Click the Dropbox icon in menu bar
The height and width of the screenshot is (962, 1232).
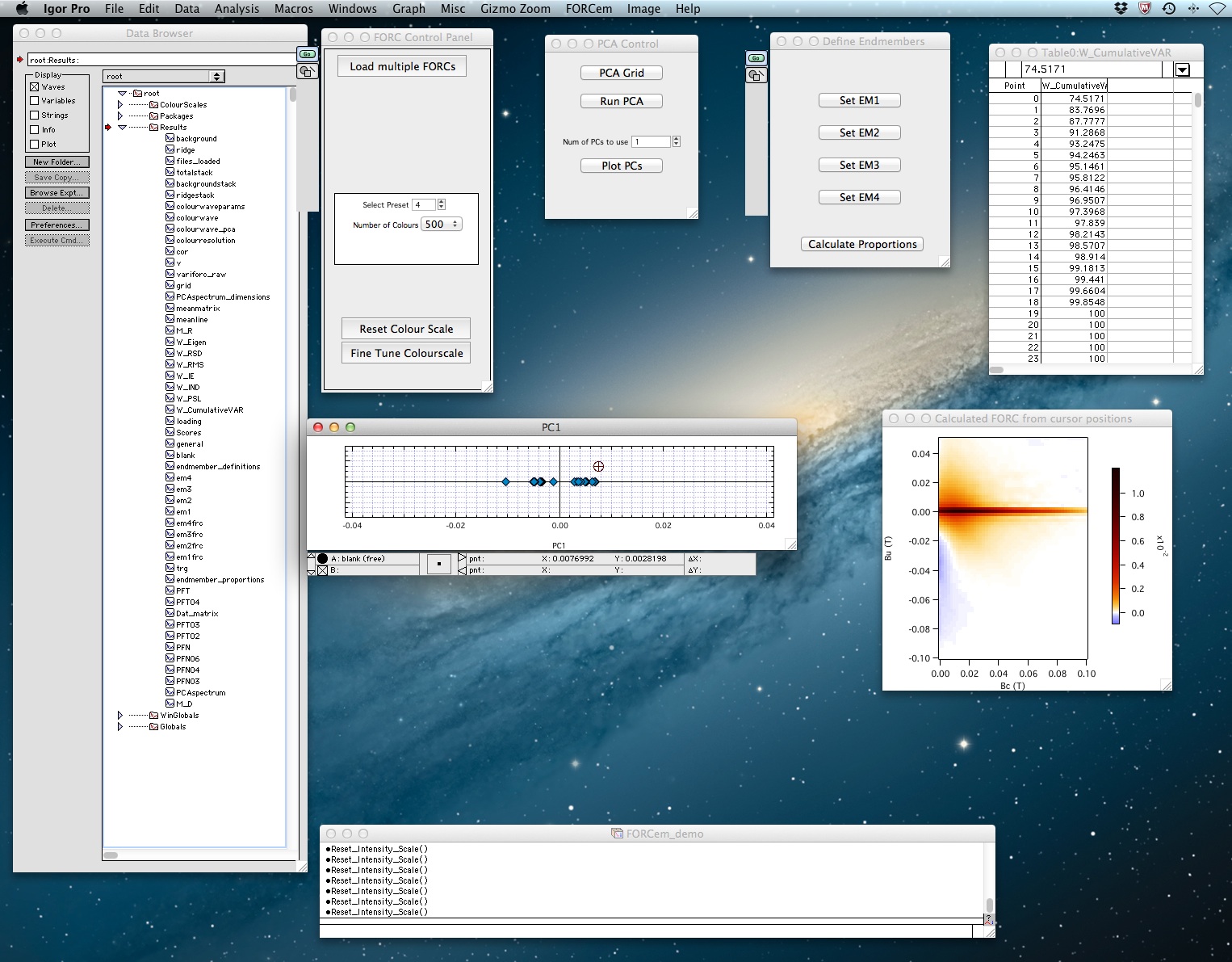coord(1121,9)
